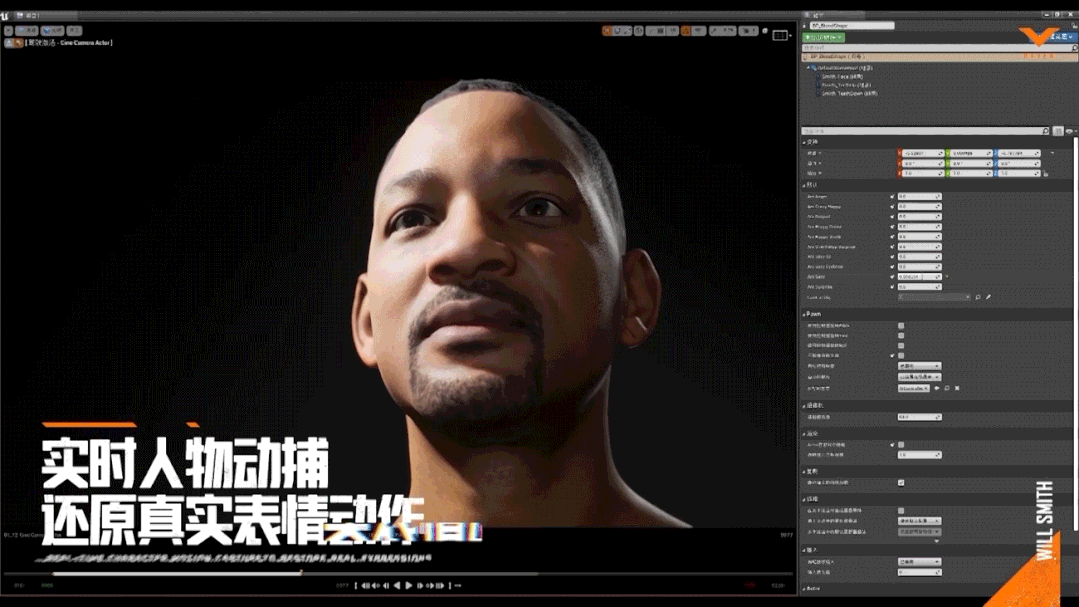Toggle the checkbox in the 碰撞 section
The height and width of the screenshot is (607, 1079).
coord(901,511)
